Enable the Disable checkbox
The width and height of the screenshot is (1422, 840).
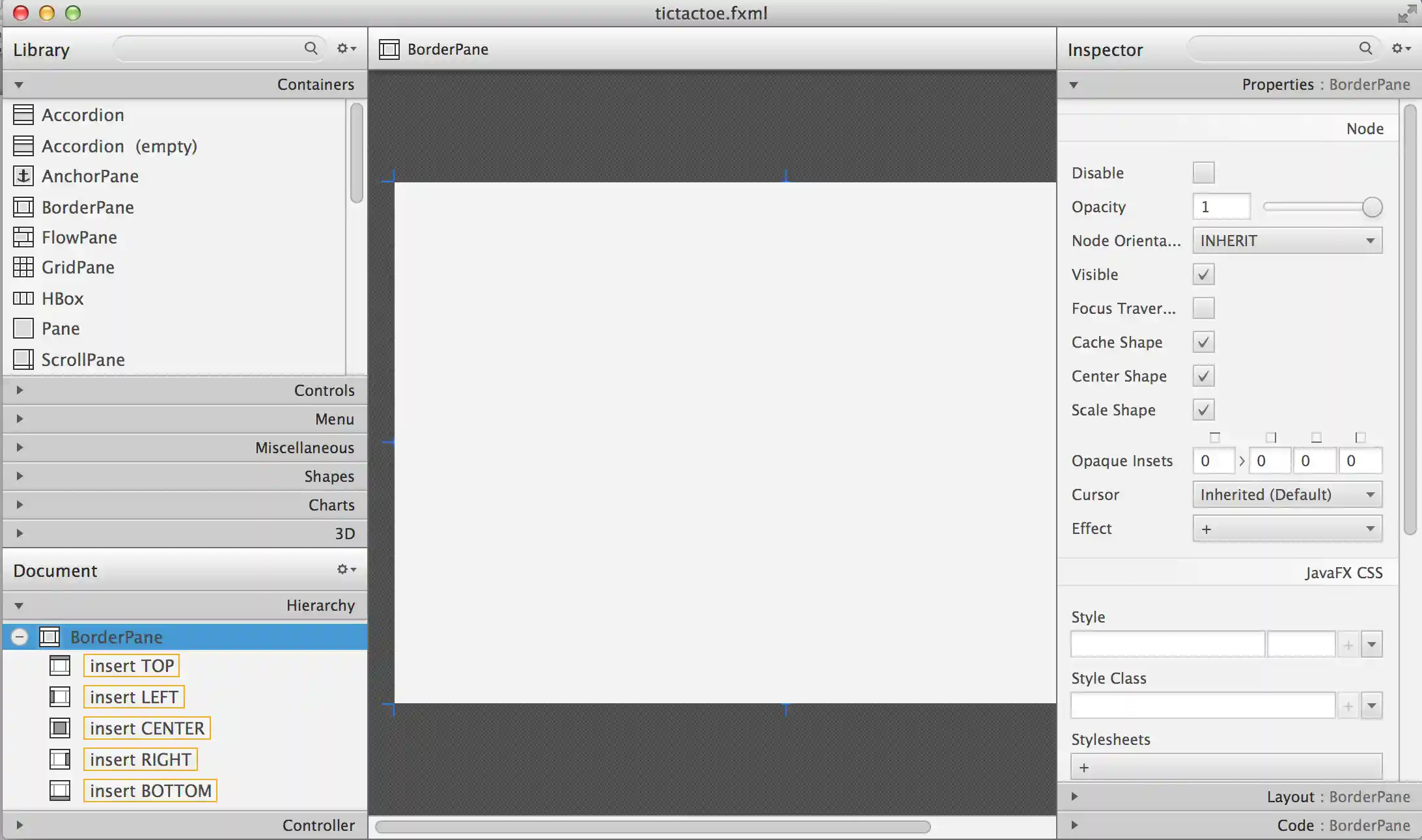point(1203,173)
